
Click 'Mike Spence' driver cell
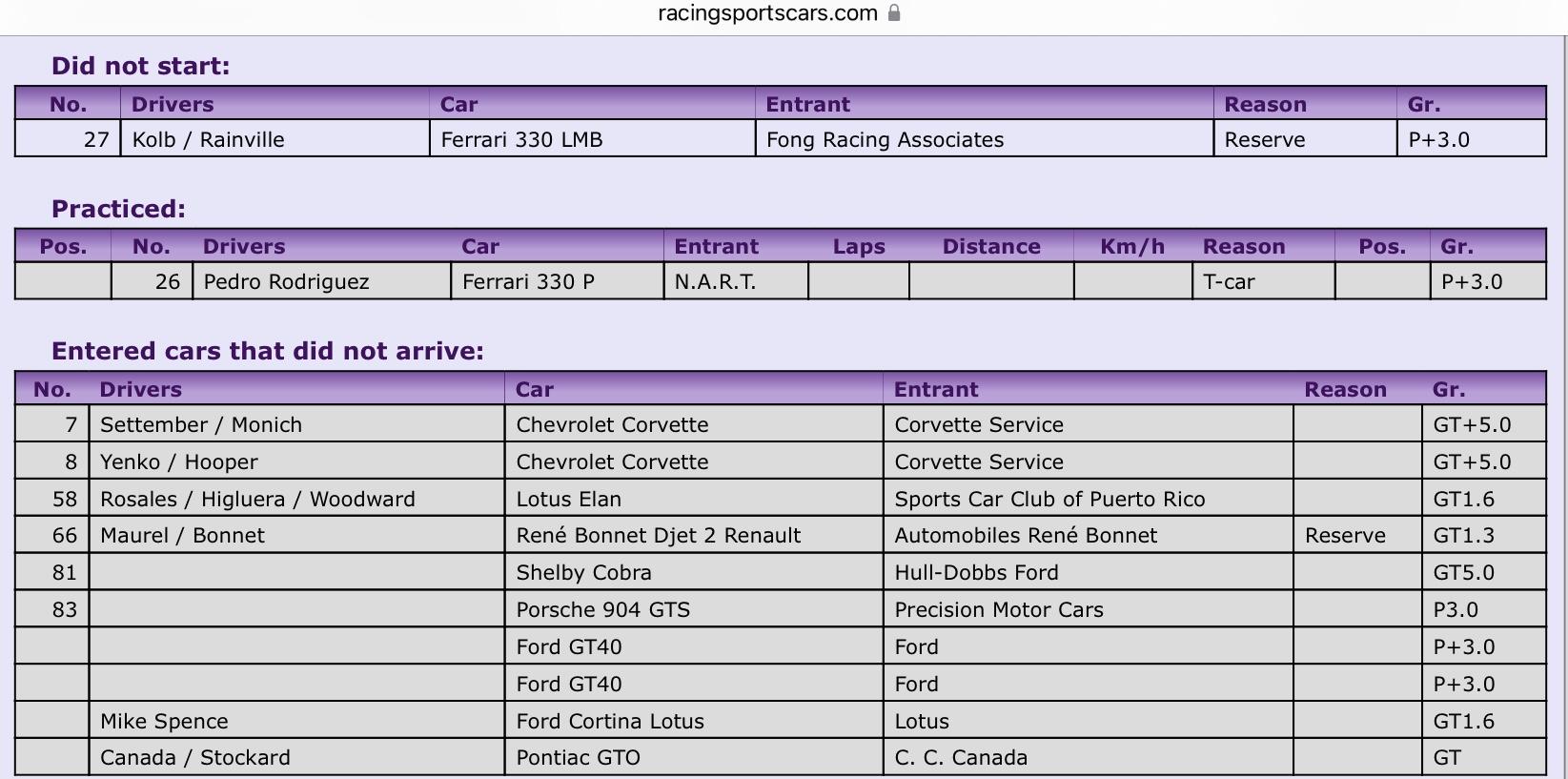coord(296,721)
